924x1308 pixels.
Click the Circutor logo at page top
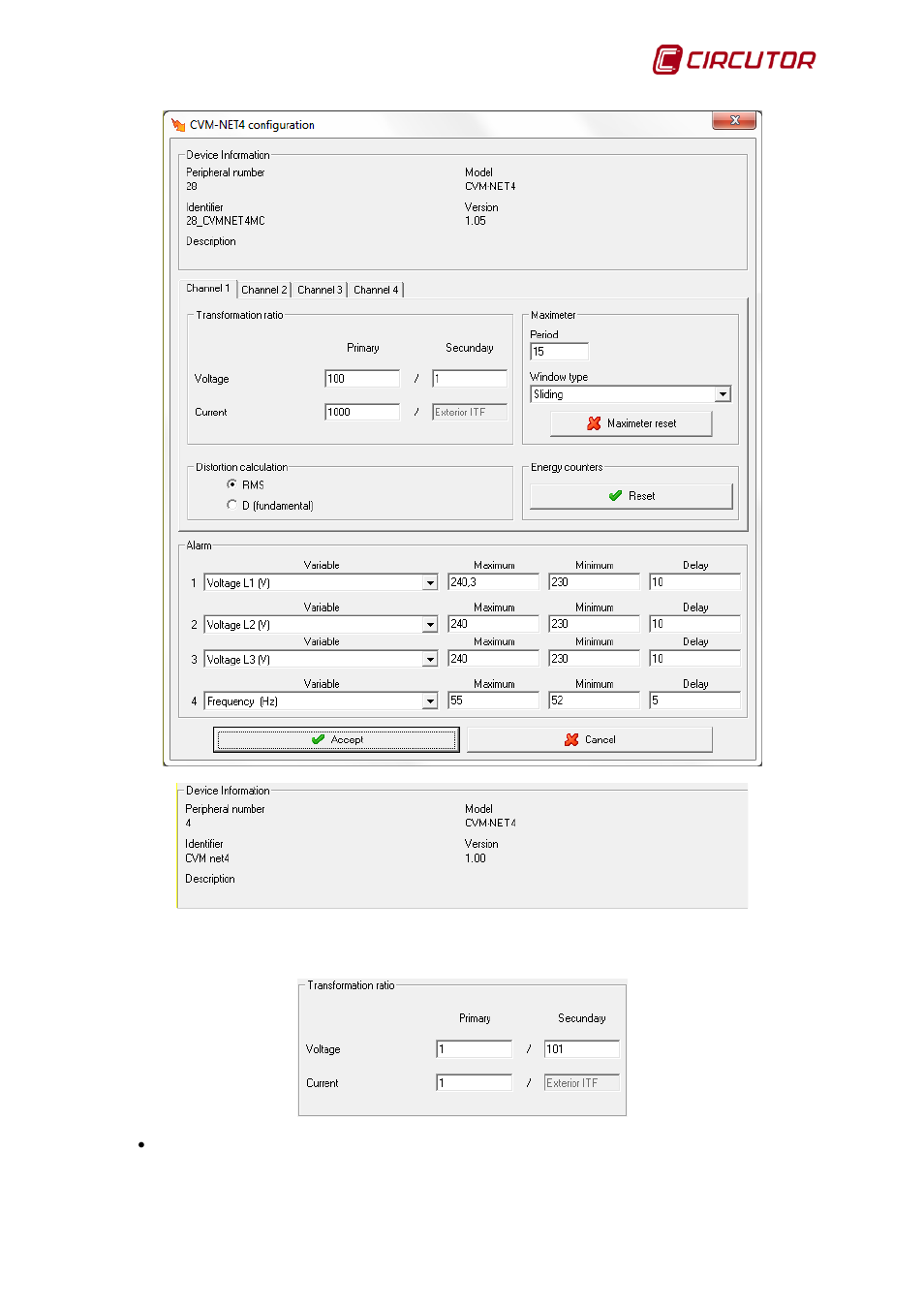click(x=734, y=59)
